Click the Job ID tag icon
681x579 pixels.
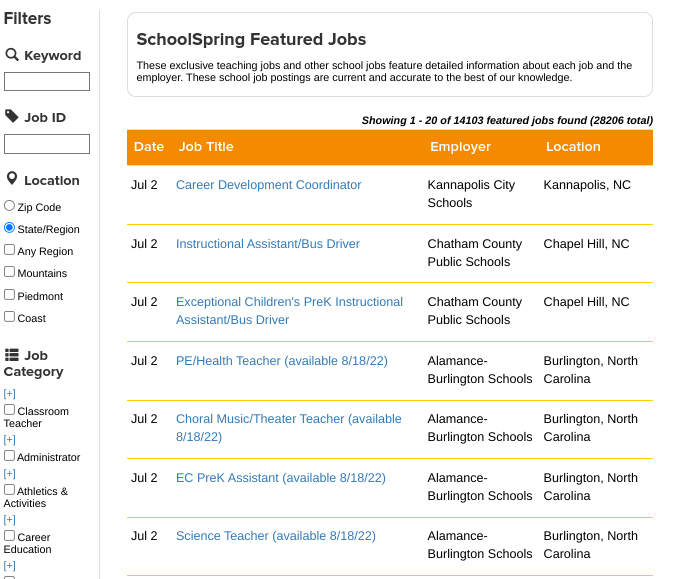[x=12, y=117]
